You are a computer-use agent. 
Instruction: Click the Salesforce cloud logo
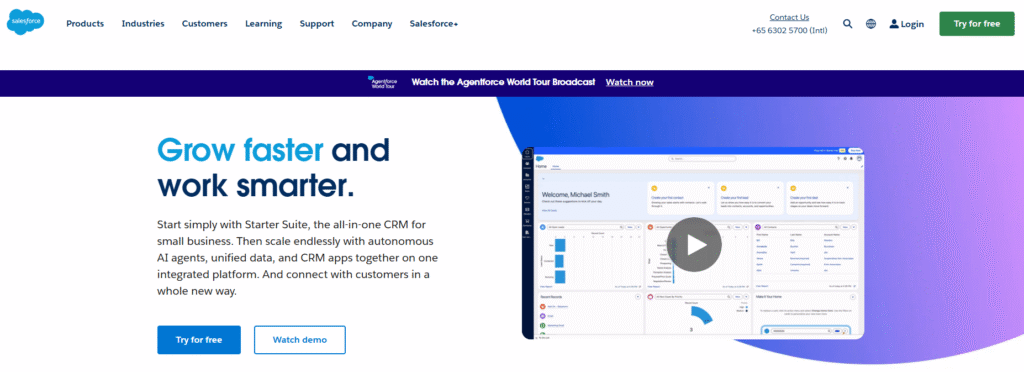point(25,23)
